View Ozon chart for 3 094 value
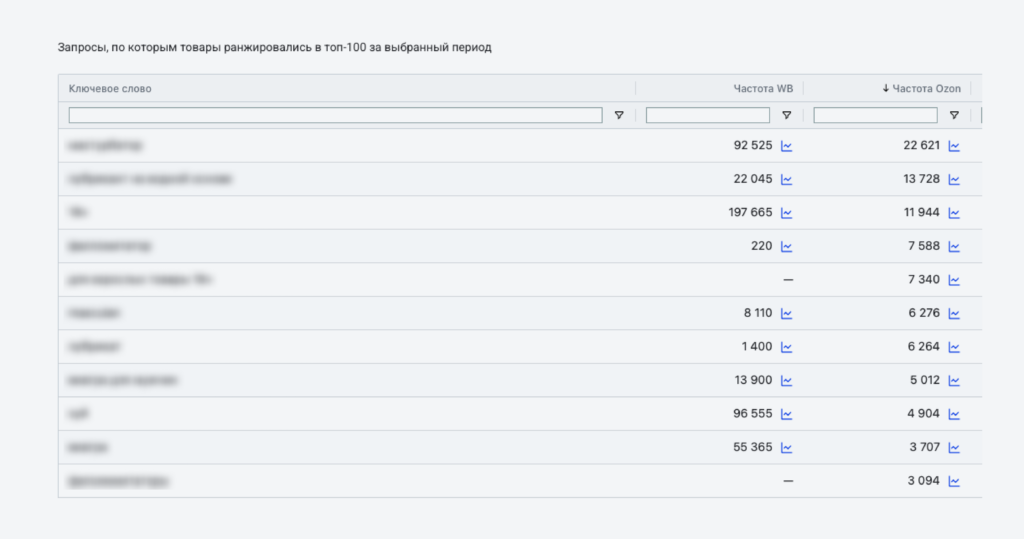 [x=954, y=481]
